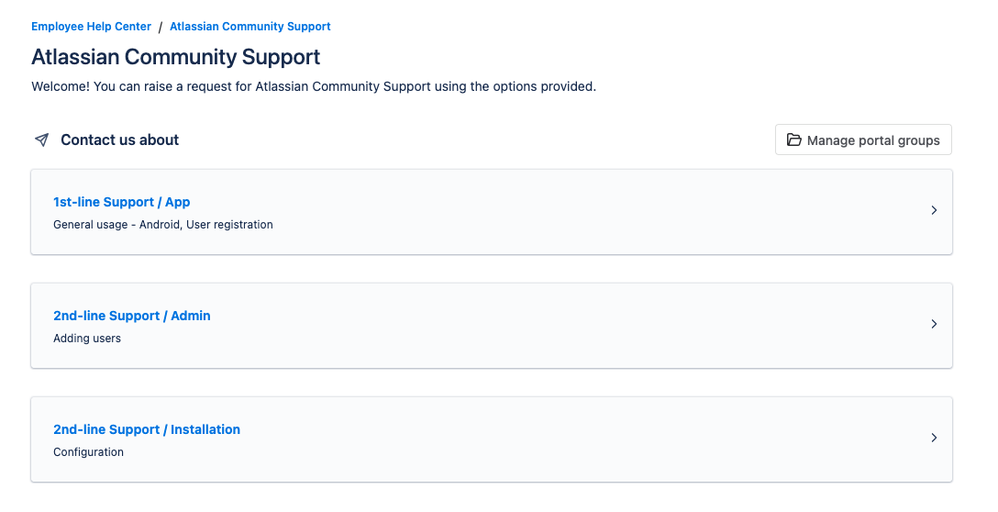
Task: Click the Configuration description text
Action: pyautogui.click(x=88, y=452)
